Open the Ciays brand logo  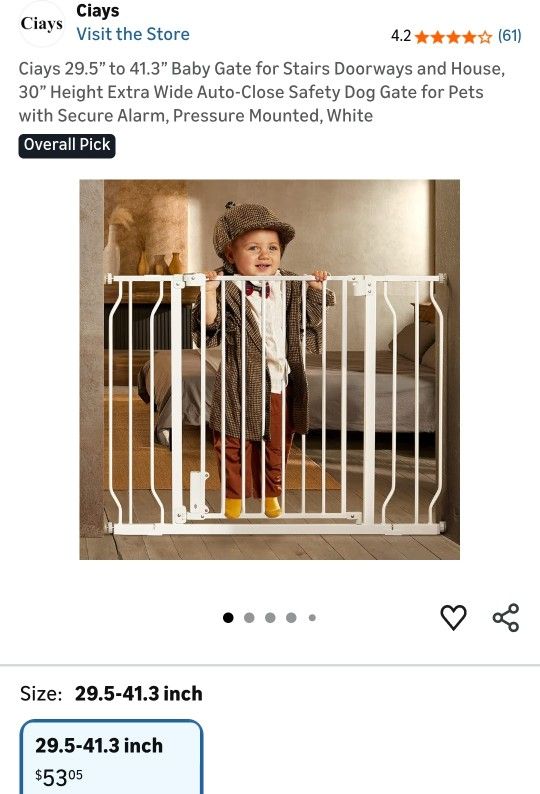[x=42, y=24]
